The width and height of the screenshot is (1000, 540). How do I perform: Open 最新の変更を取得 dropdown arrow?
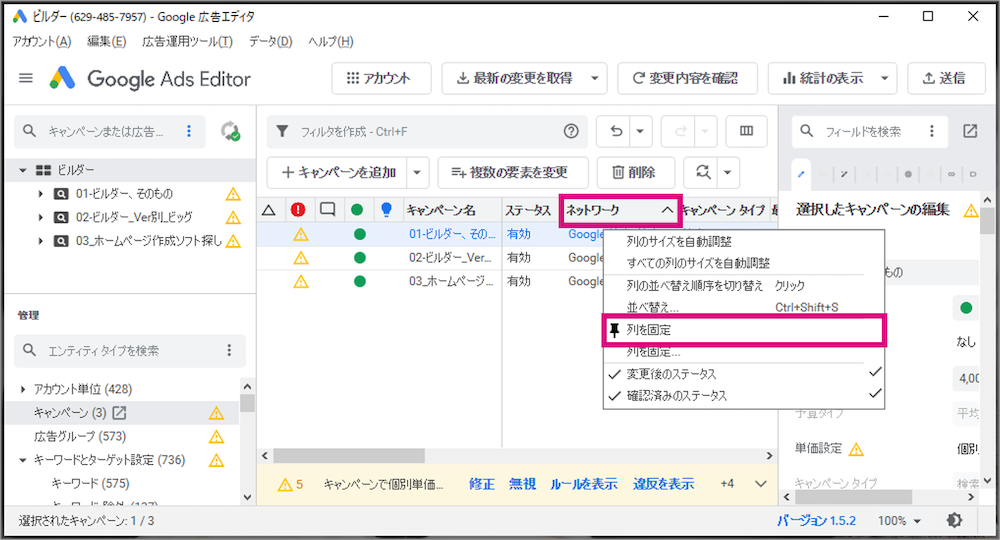pos(594,78)
